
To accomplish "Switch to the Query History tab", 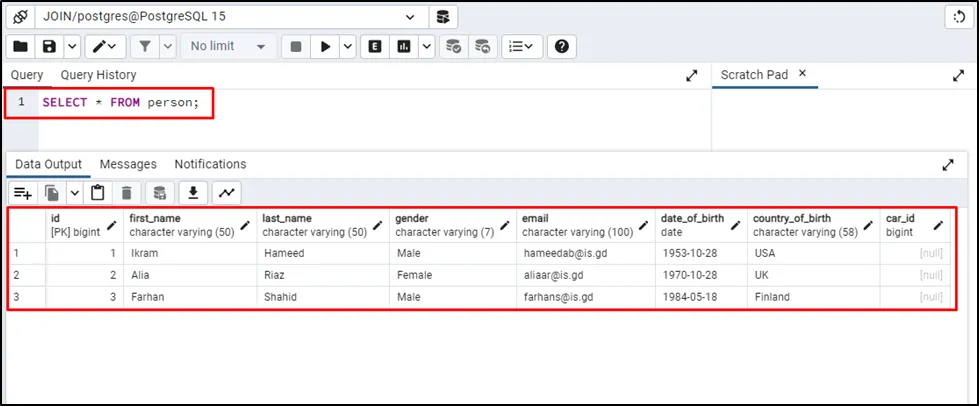I will point(98,75).
